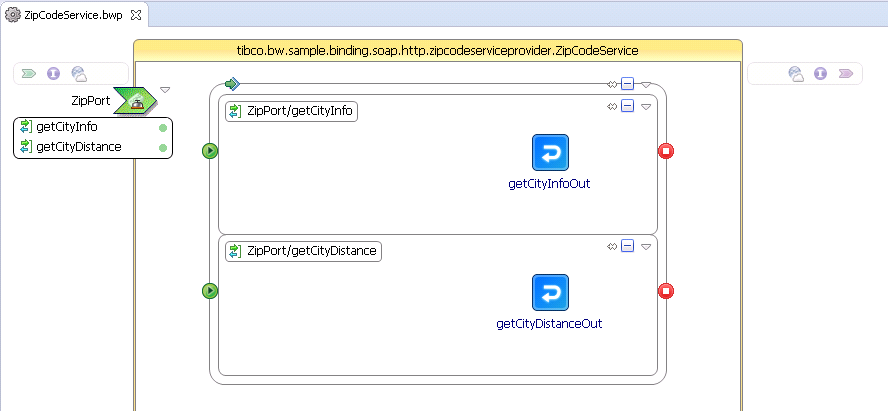Click the green arrow icon atop the outer group
Image resolution: width=888 pixels, height=411 pixels.
point(232,84)
